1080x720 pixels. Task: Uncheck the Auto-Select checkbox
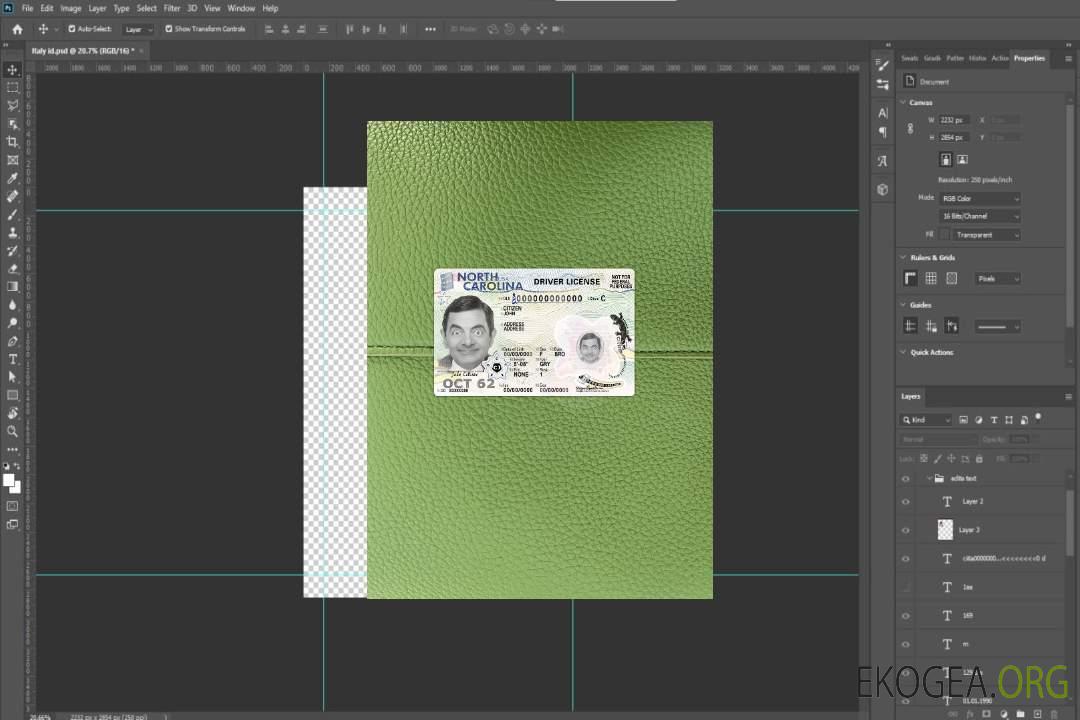click(x=70, y=29)
